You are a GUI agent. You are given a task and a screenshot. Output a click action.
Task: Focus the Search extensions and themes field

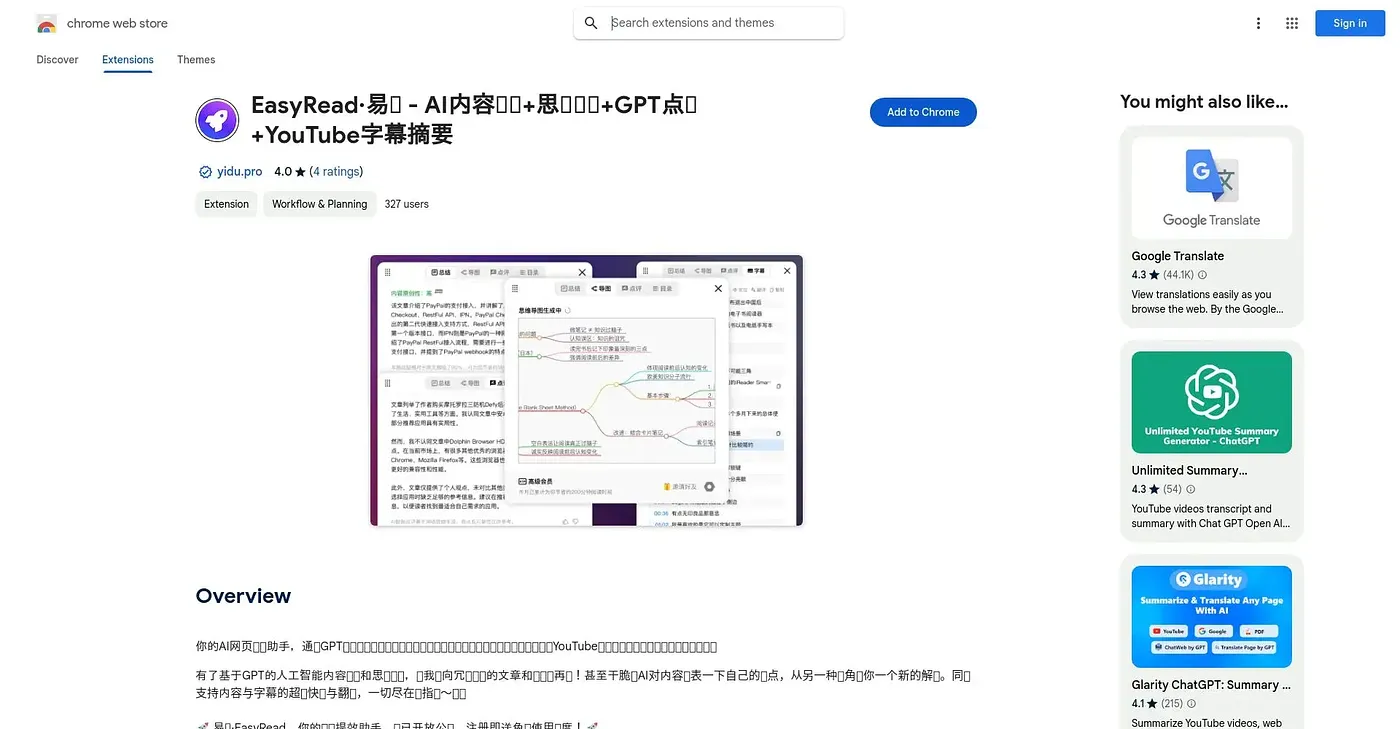708,23
